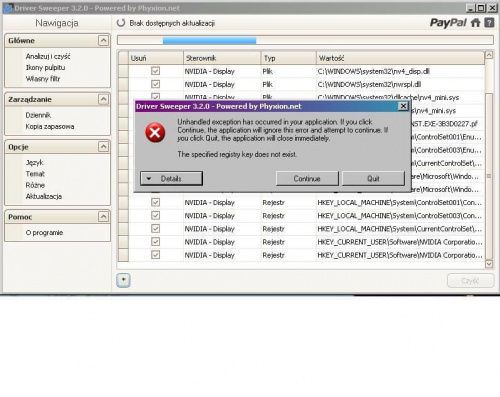Collapse the Zarządzanie navigation section
The image size is (500, 397).
coord(103,99)
